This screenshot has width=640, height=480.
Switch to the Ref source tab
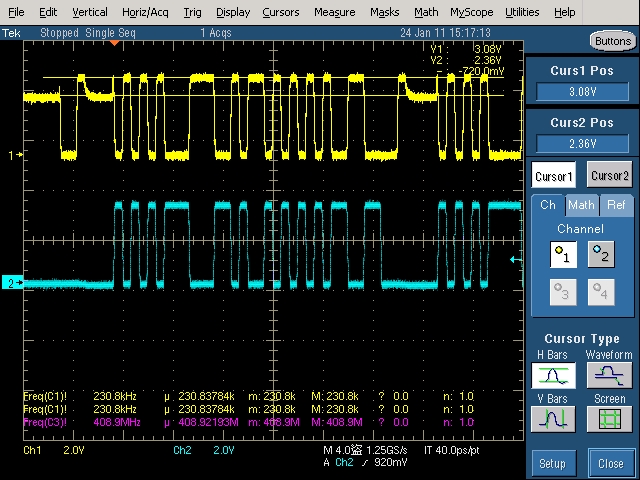point(616,205)
